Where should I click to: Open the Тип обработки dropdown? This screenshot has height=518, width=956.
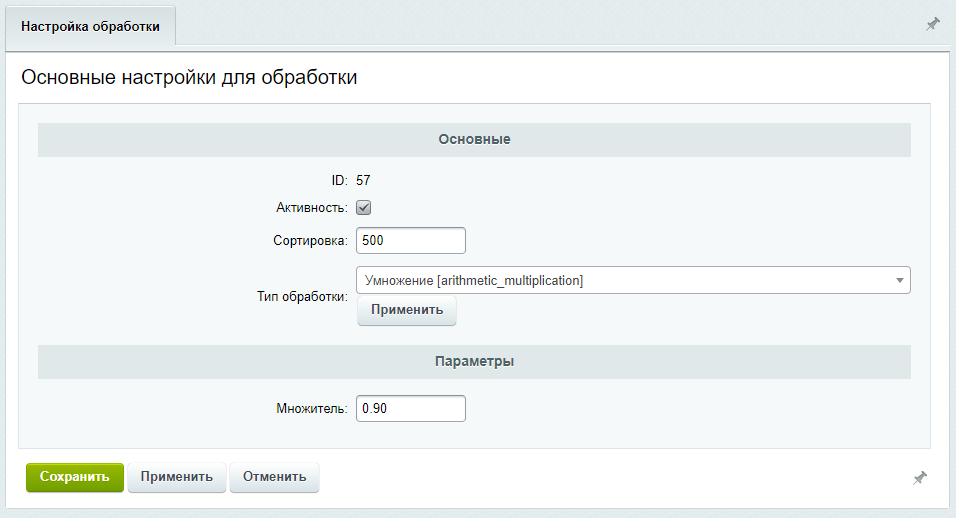(x=633, y=280)
